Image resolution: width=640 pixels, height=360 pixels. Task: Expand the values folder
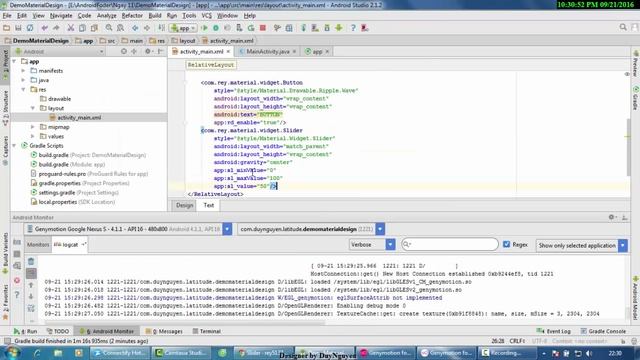33,136
